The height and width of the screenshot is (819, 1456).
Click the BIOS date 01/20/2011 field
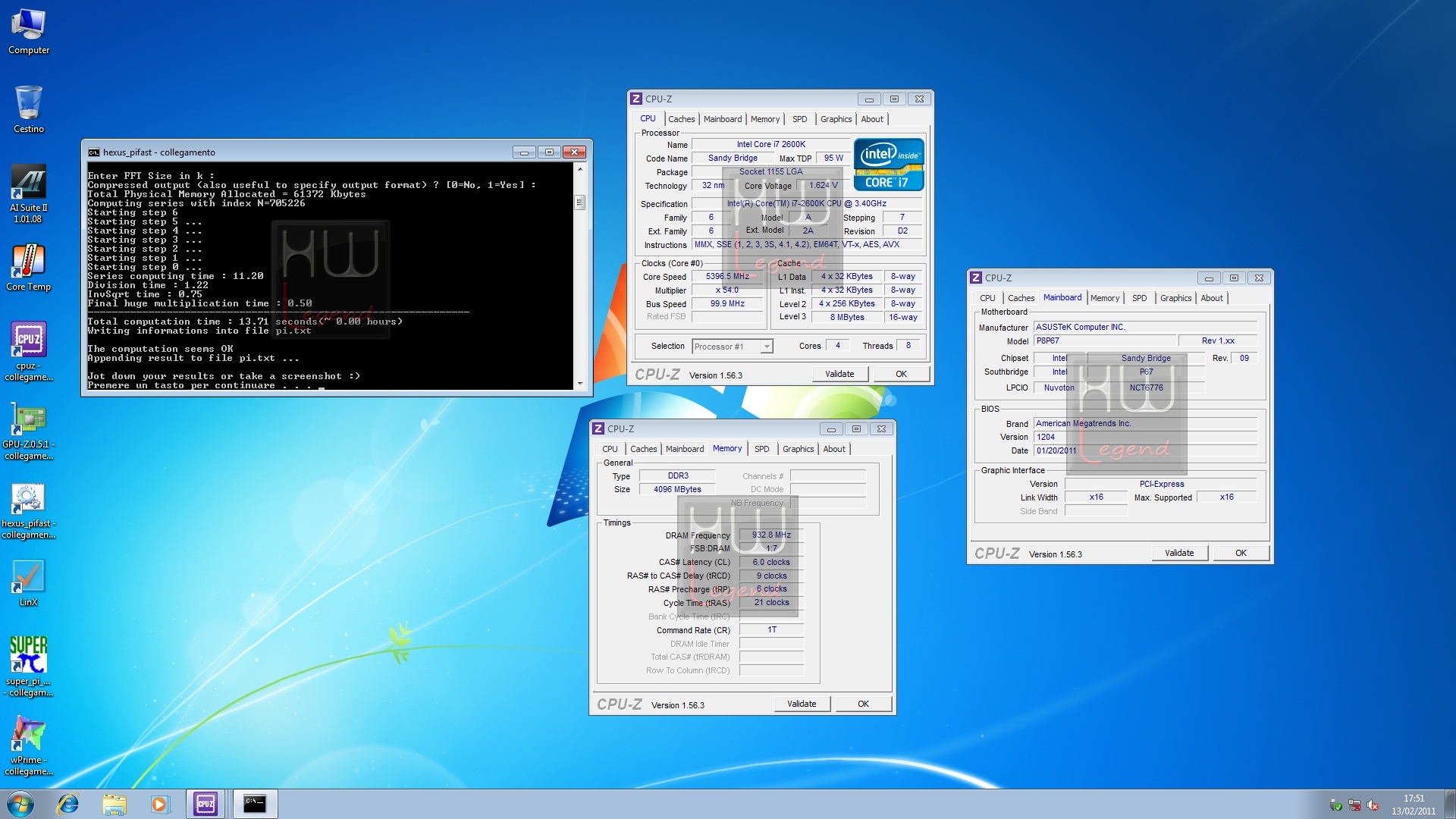click(x=1145, y=451)
